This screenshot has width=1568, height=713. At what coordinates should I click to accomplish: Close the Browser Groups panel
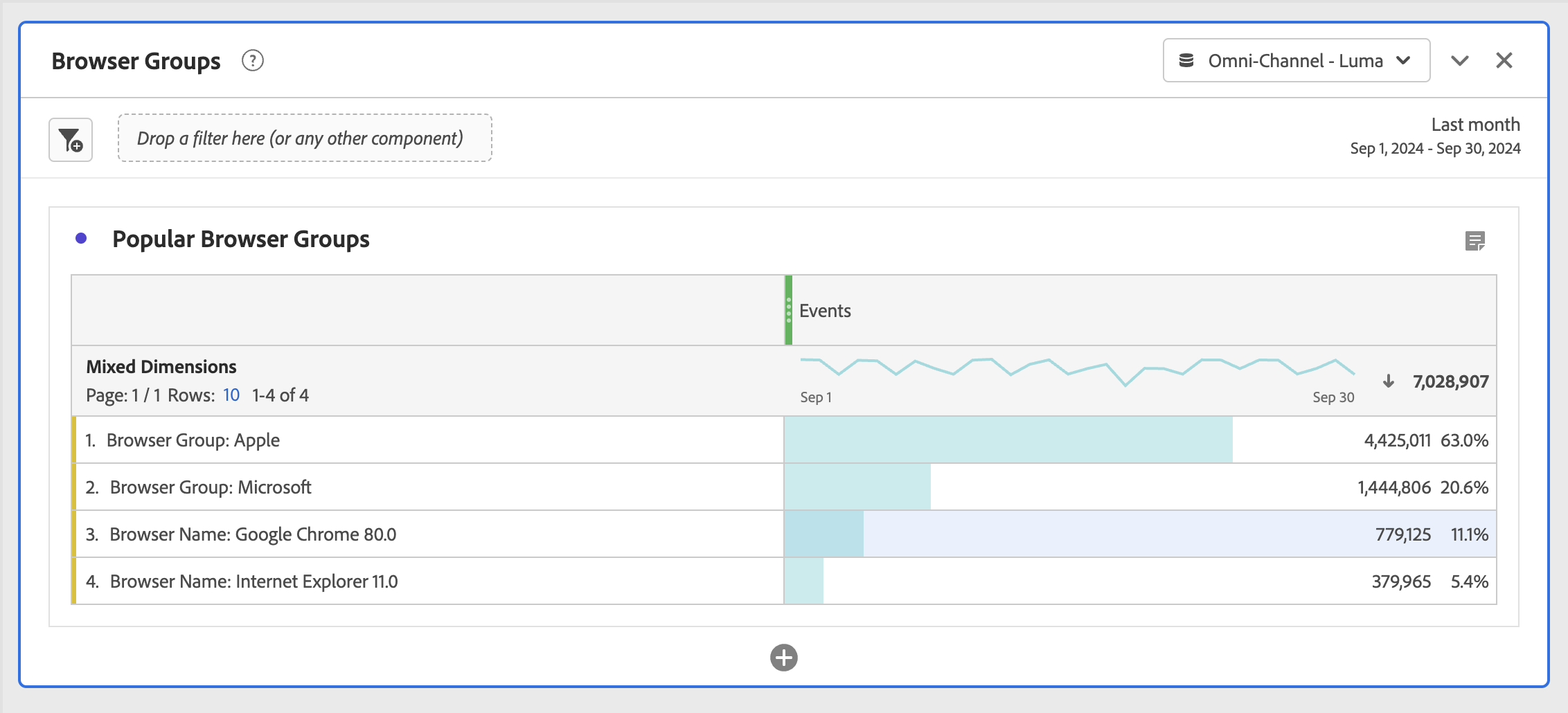coord(1504,61)
